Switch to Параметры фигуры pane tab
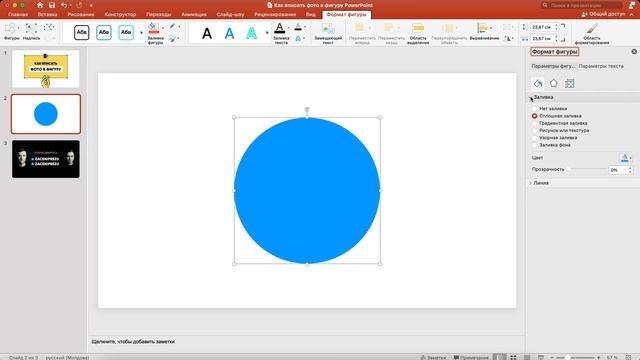 553,66
